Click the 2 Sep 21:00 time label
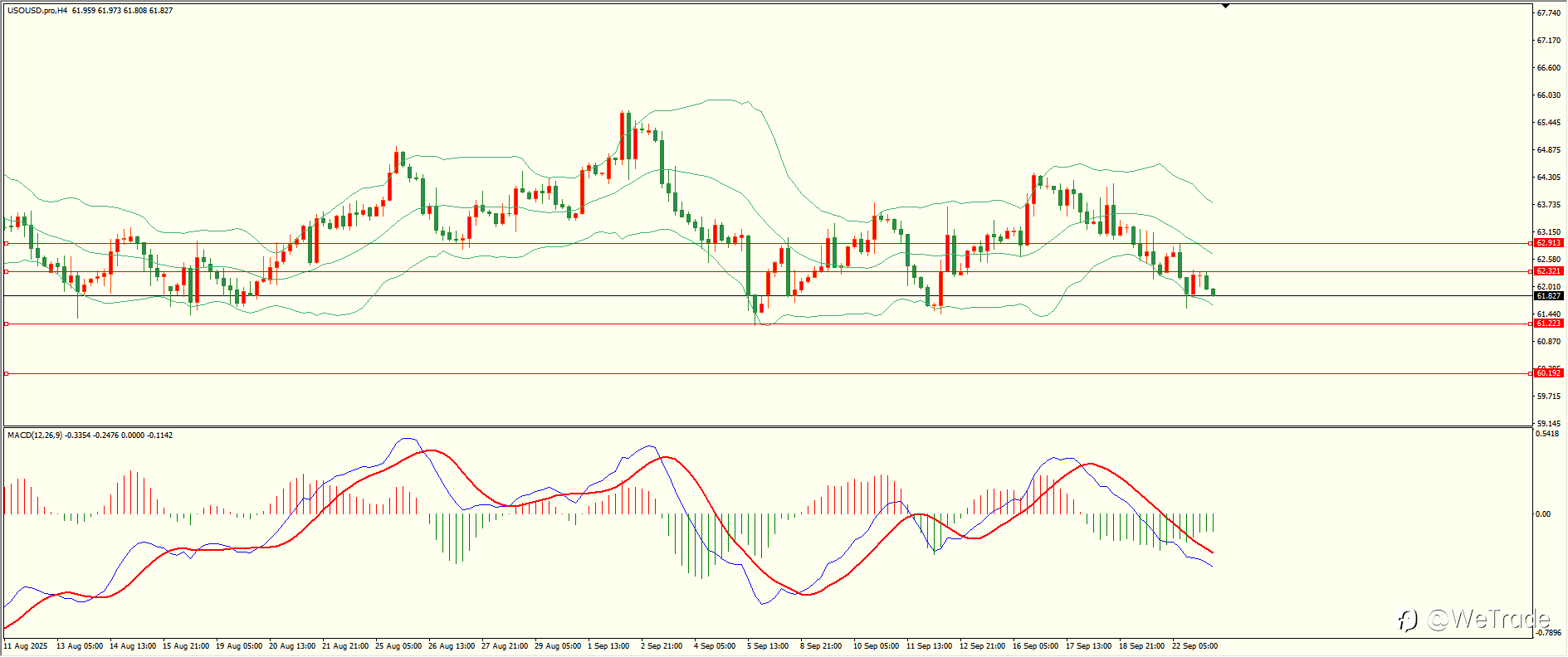Viewport: 1568px width, 657px height. pyautogui.click(x=662, y=646)
